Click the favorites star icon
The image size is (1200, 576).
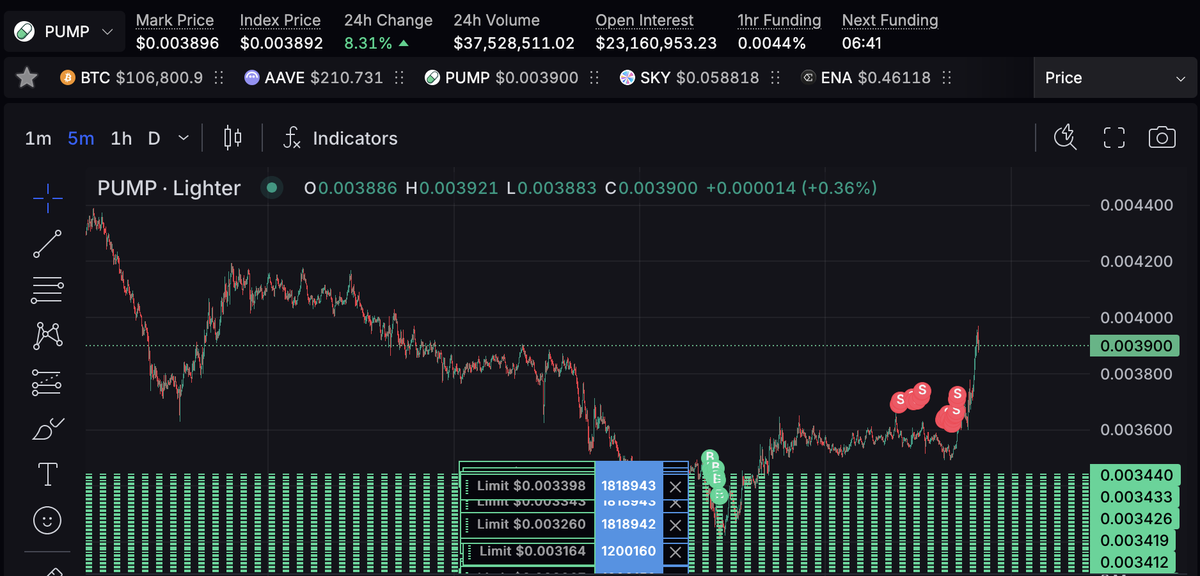(27, 78)
